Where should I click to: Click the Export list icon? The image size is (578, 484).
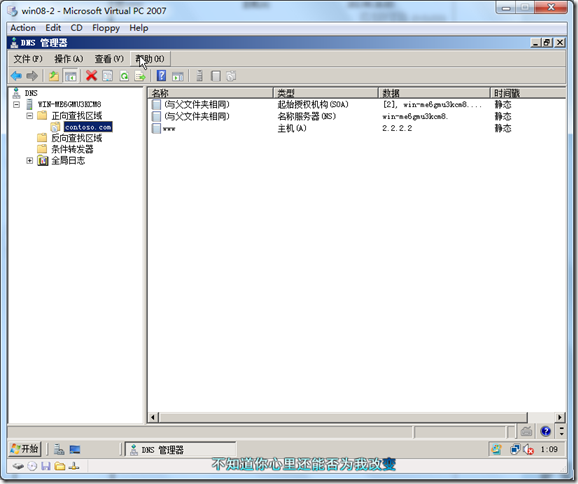coord(140,76)
